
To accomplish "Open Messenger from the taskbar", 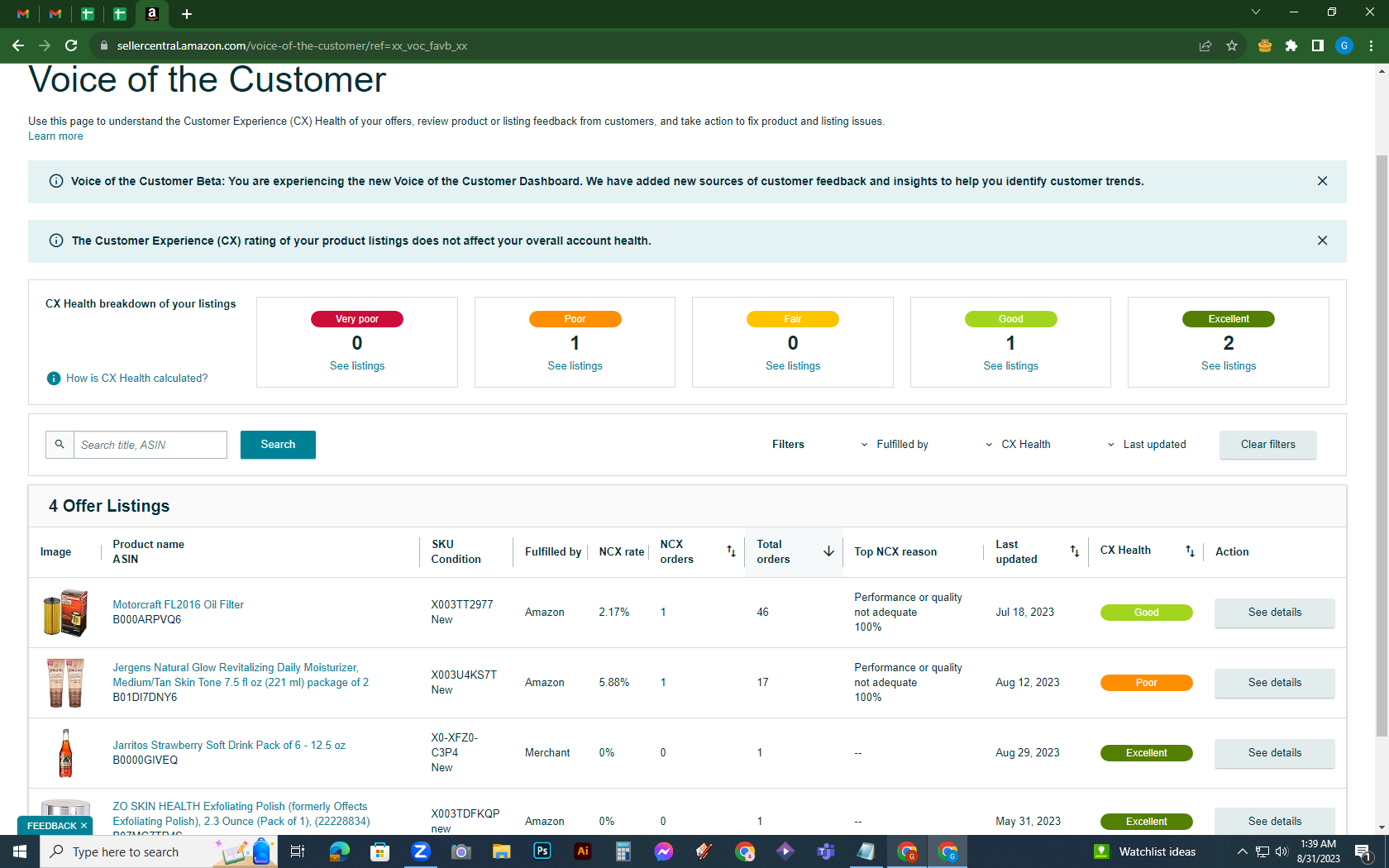I will (x=663, y=851).
